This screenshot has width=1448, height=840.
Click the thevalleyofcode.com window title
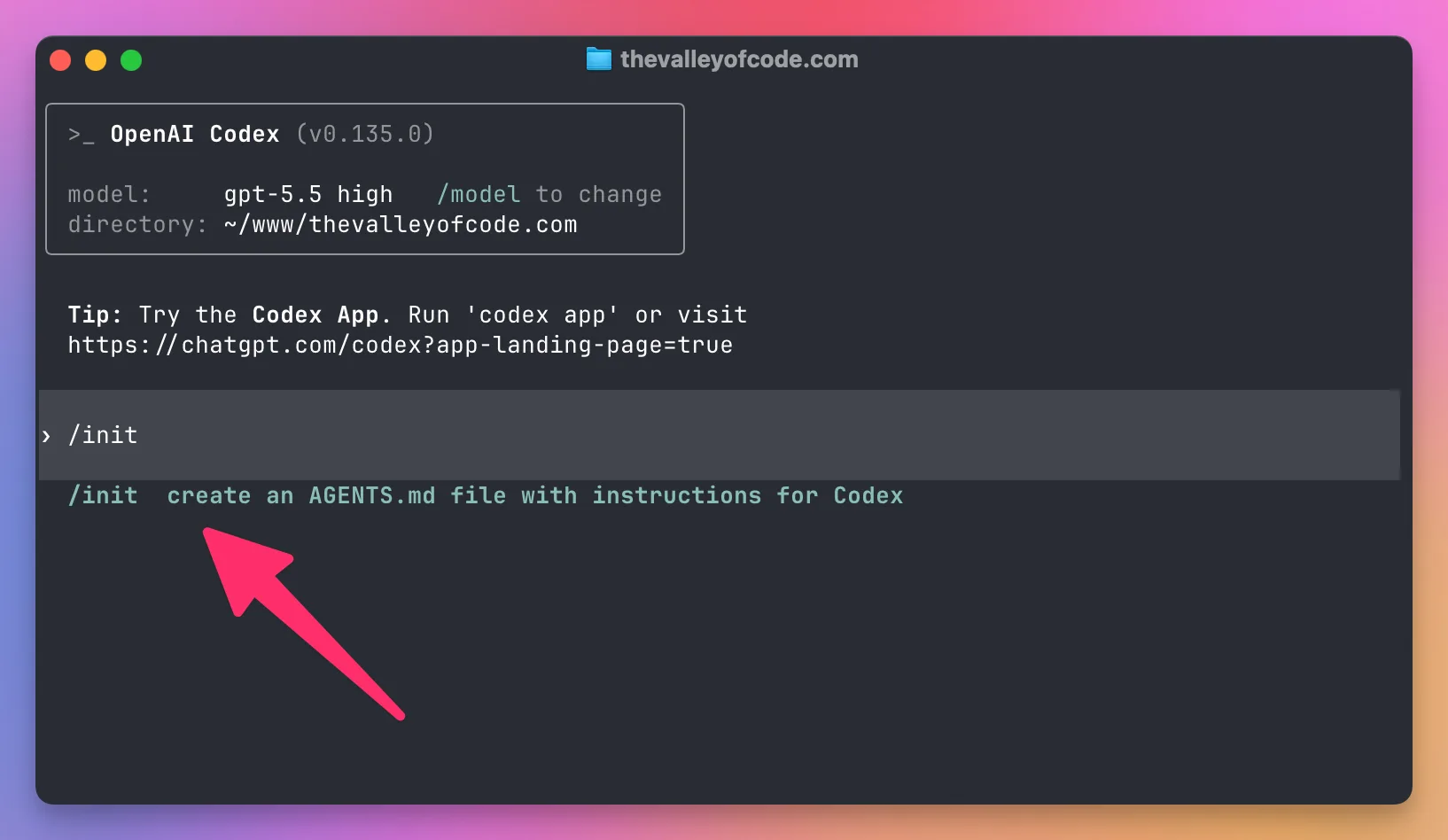(x=739, y=59)
